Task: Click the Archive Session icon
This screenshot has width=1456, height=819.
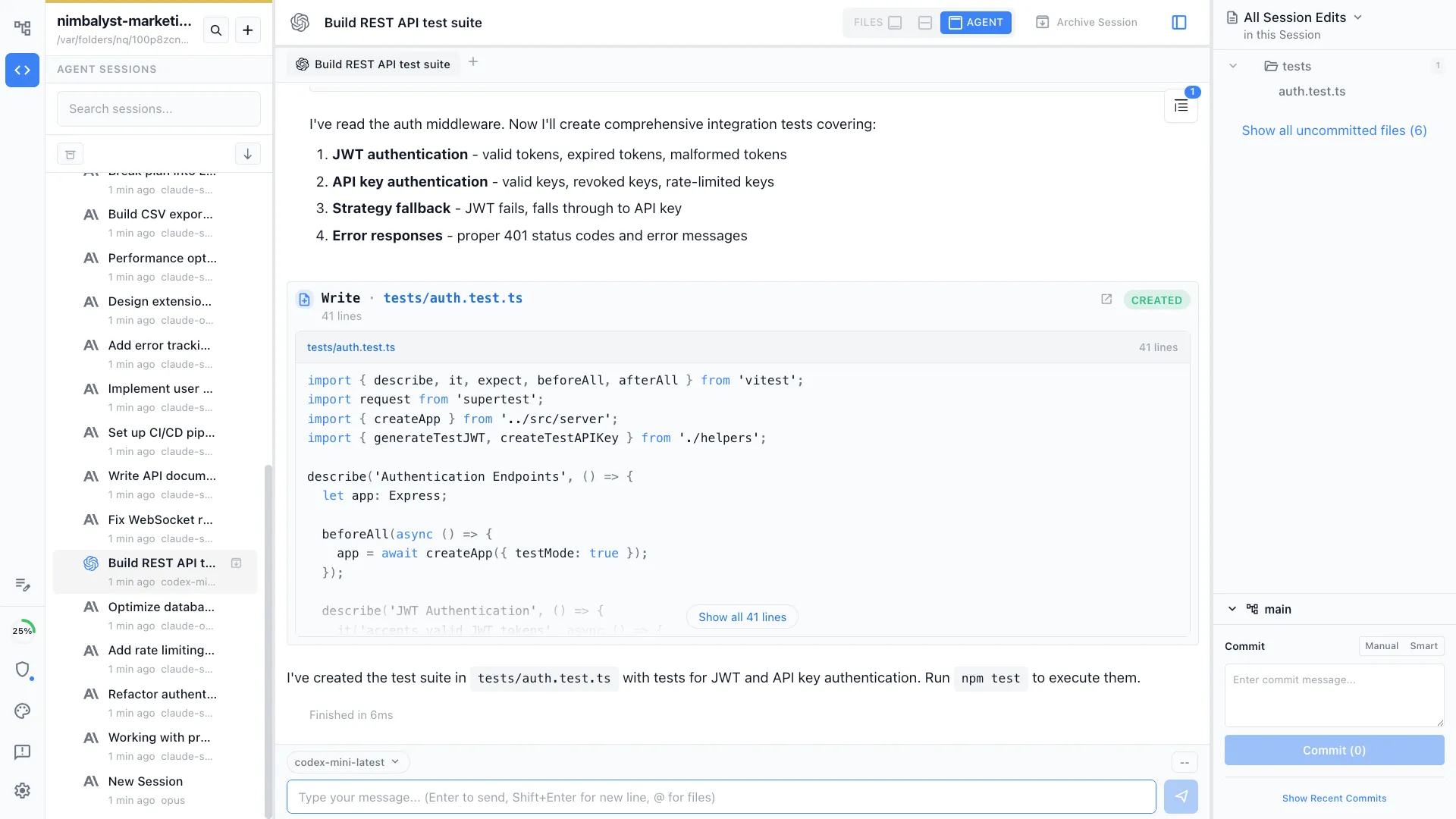Action: click(x=1043, y=22)
